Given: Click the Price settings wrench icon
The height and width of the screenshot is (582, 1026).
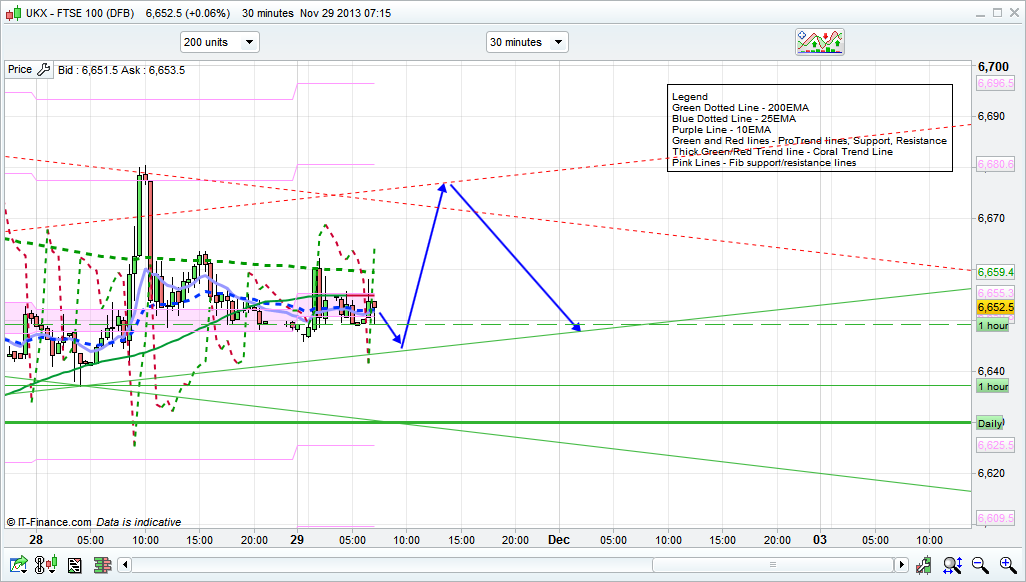Looking at the screenshot, I should pyautogui.click(x=43, y=70).
